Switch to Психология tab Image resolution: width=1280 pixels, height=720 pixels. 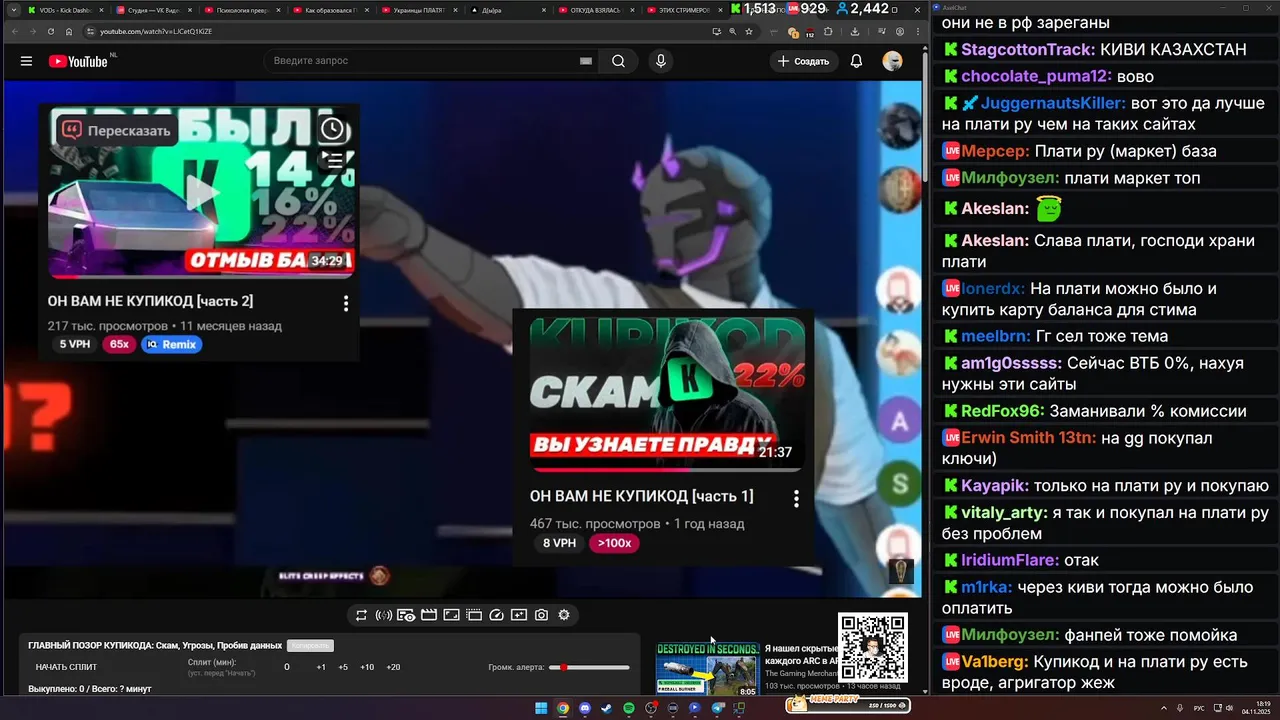pyautogui.click(x=245, y=10)
